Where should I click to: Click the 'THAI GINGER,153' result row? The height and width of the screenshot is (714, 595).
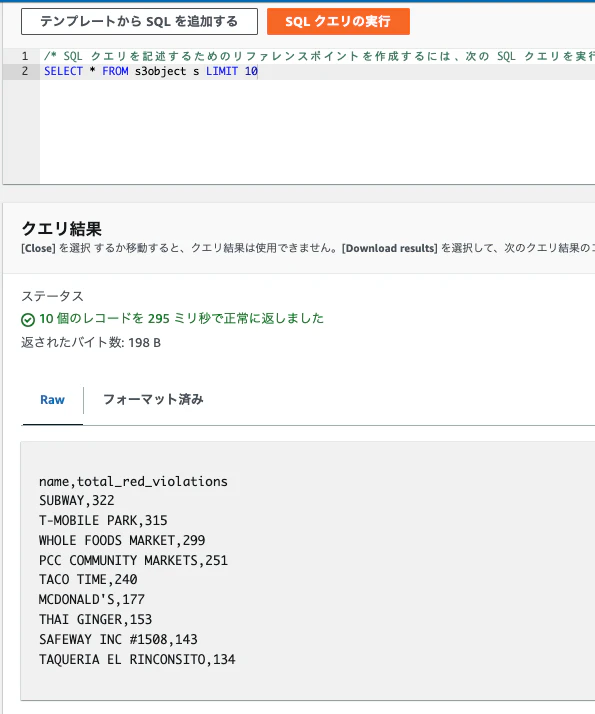[95, 620]
